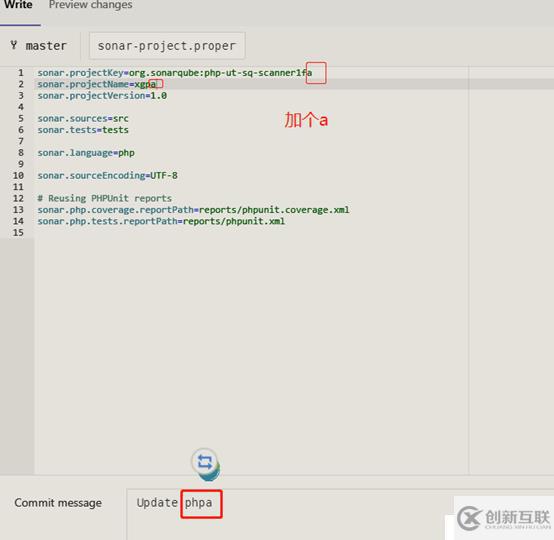554x540 pixels.
Task: Place cursor at end of sonar.projectName line
Action: tap(157, 84)
